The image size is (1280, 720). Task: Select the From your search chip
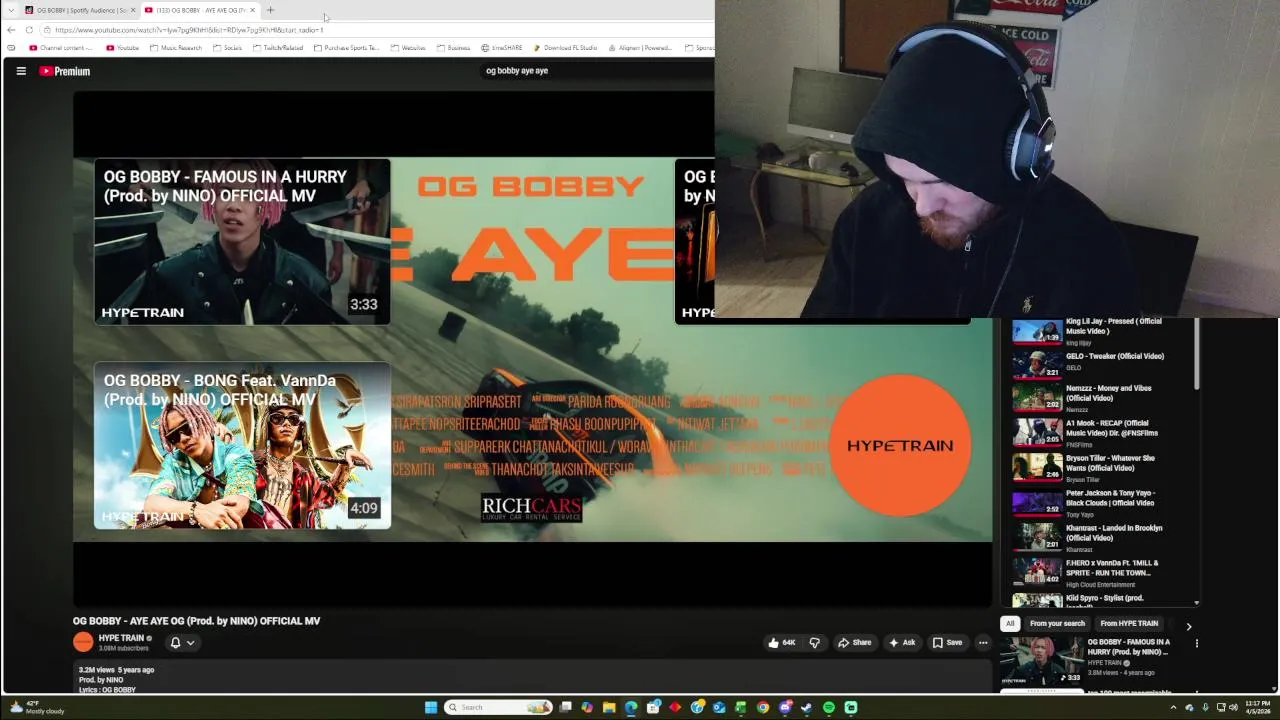tap(1057, 624)
